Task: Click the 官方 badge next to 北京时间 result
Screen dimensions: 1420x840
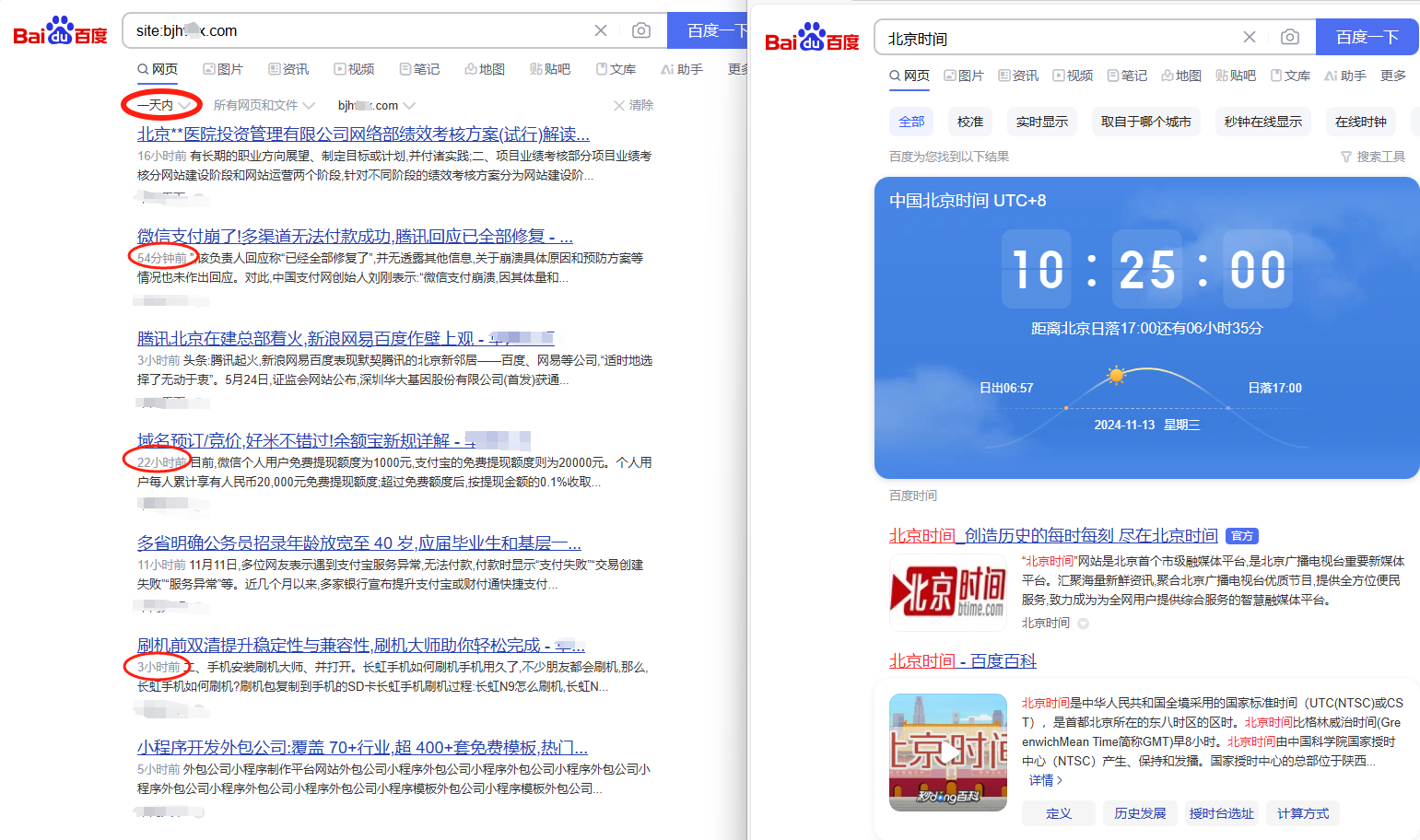Action: 1242,536
